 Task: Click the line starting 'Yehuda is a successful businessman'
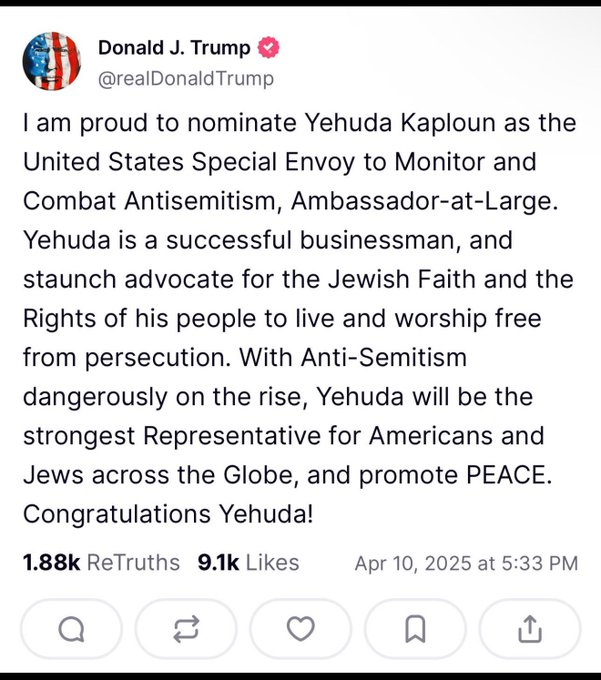(268, 240)
